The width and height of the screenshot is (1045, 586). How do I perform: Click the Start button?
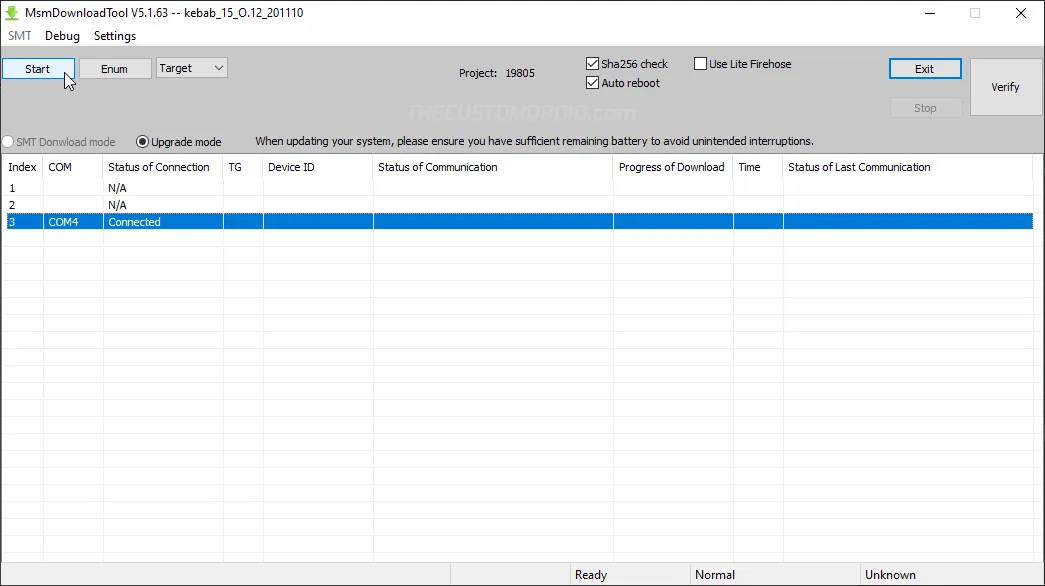(38, 68)
